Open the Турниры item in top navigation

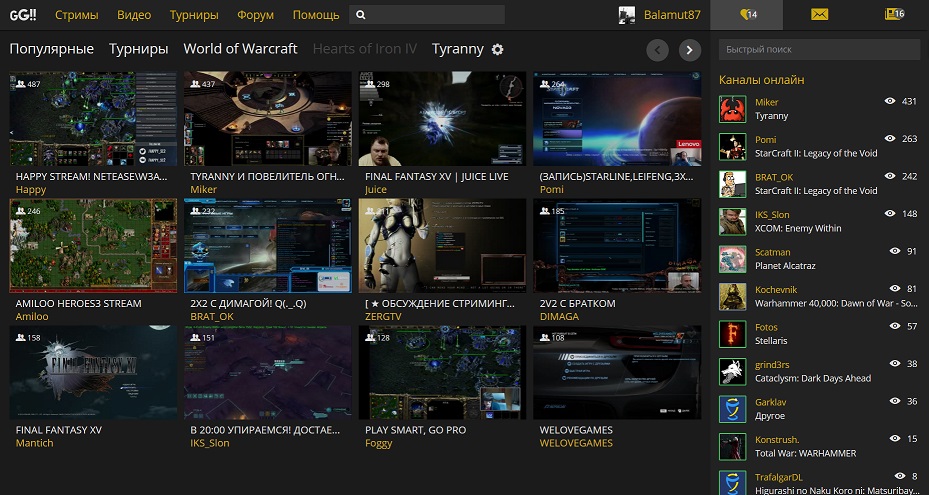tap(194, 15)
